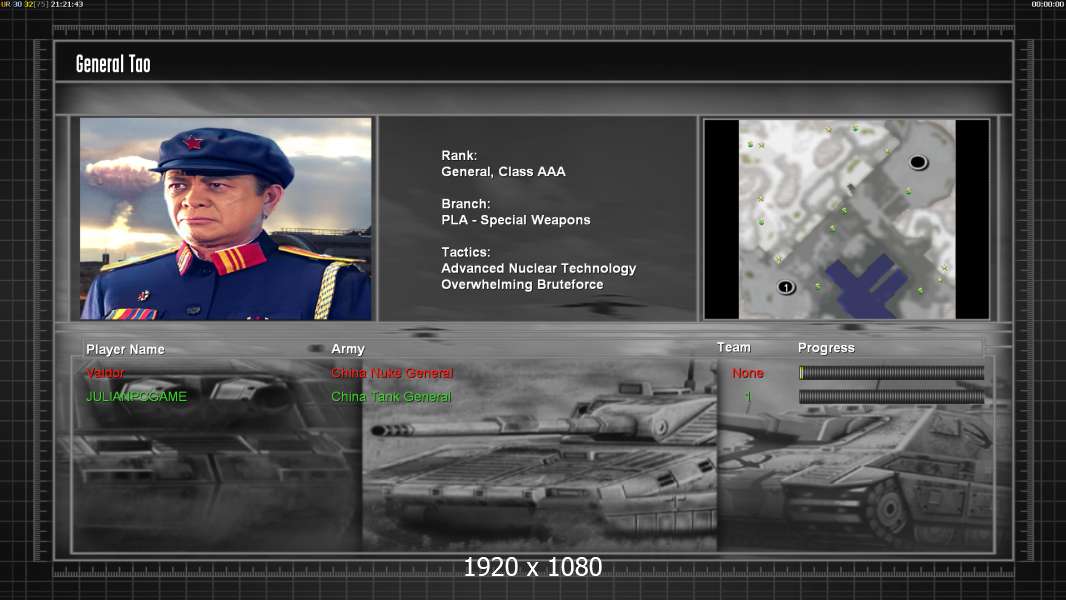Click 'China Tank General' army entry
This screenshot has height=600, width=1066.
[x=391, y=397]
